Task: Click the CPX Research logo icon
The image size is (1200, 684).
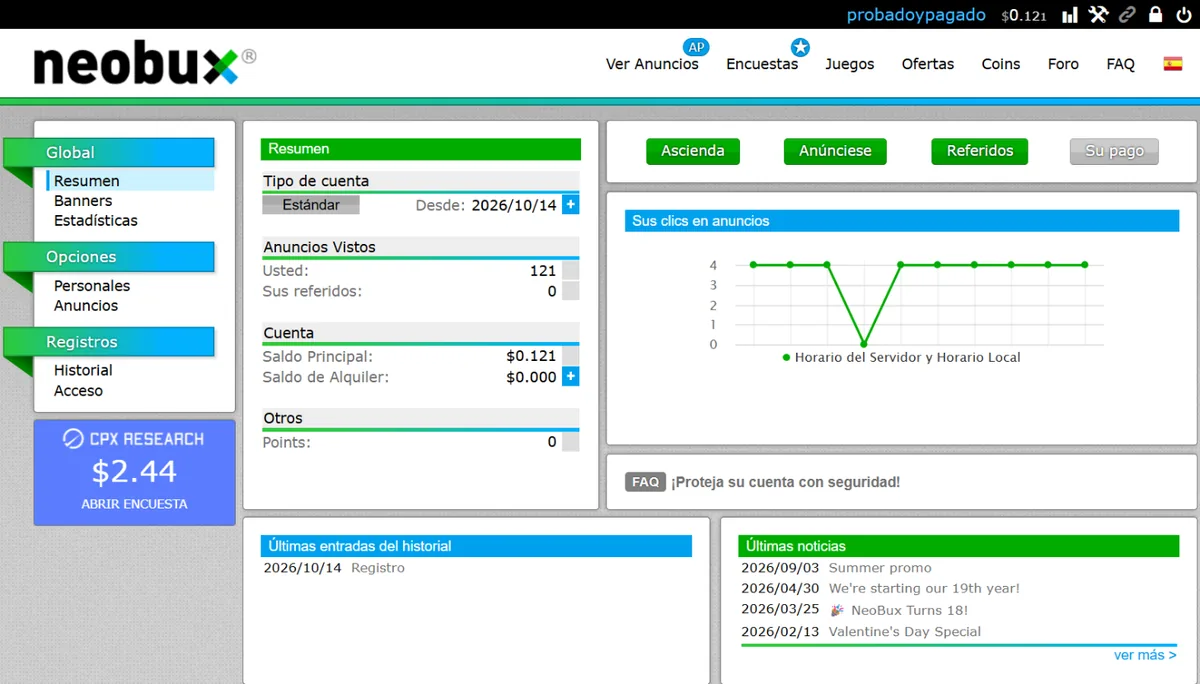Action: [x=73, y=439]
